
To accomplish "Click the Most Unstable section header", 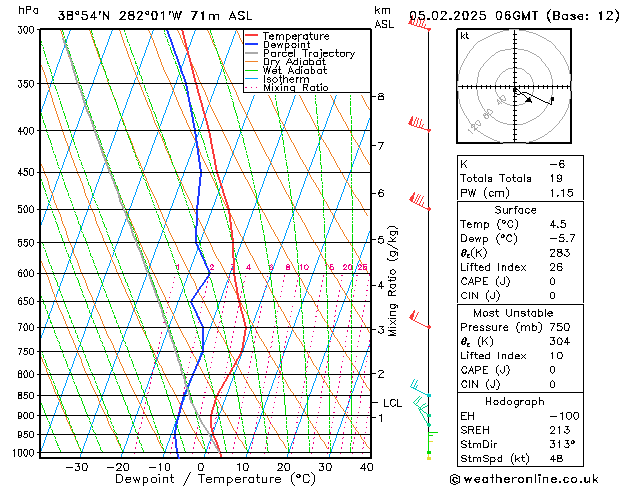I will tap(514, 313).
